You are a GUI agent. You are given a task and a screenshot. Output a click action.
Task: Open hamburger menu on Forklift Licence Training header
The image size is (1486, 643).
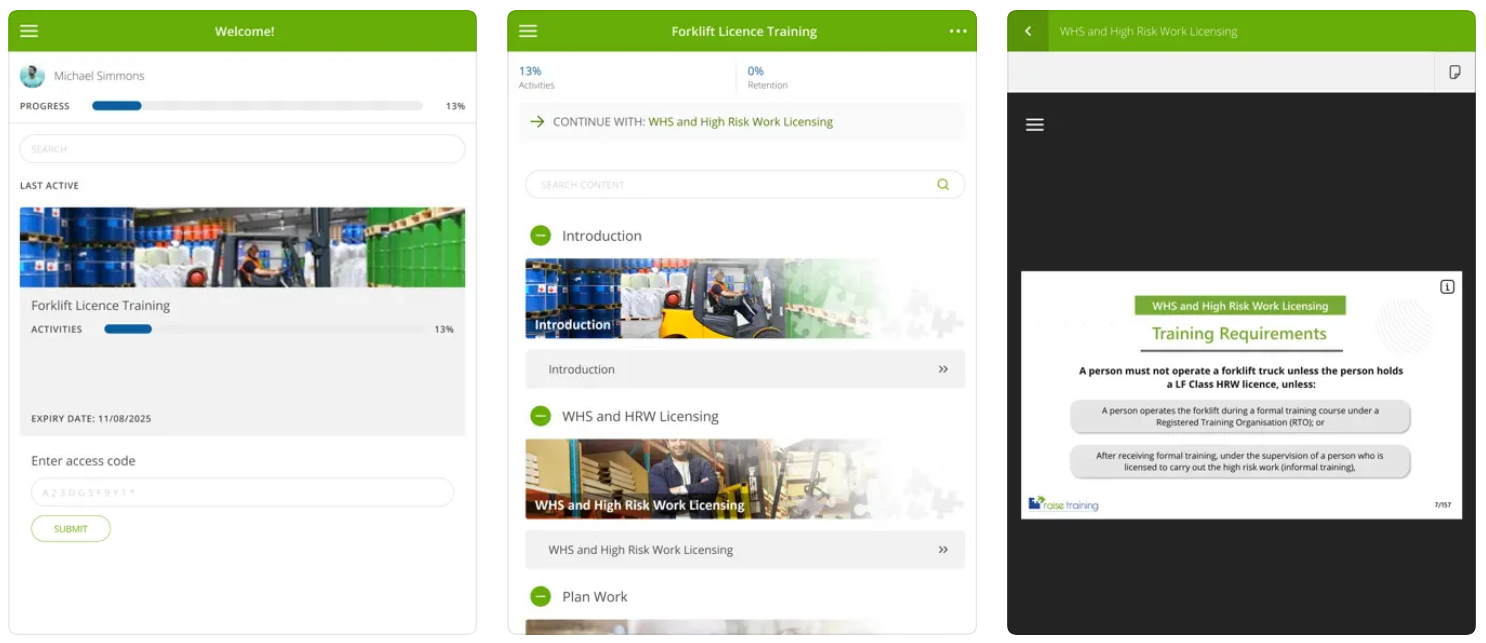(x=528, y=31)
